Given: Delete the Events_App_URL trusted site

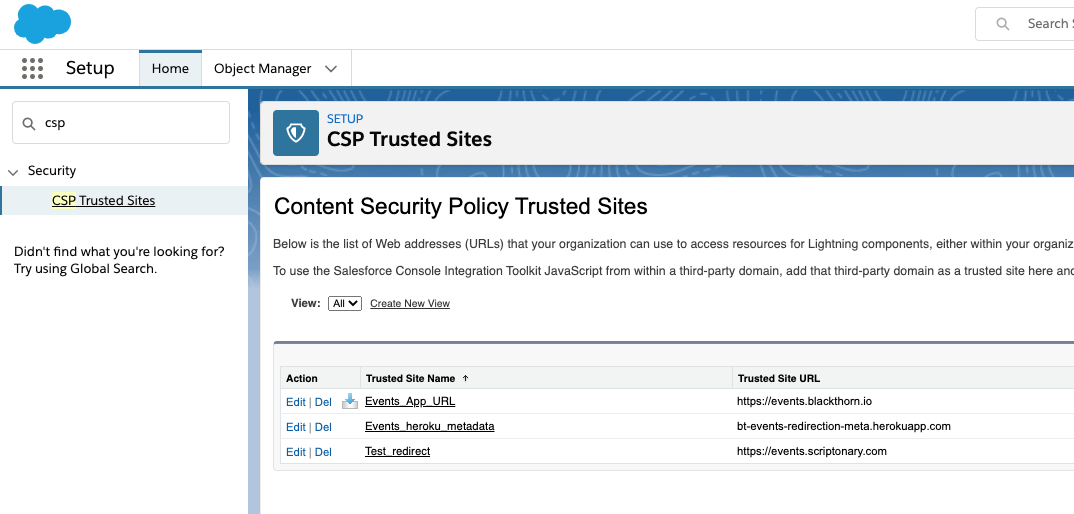Looking at the screenshot, I should click(323, 402).
